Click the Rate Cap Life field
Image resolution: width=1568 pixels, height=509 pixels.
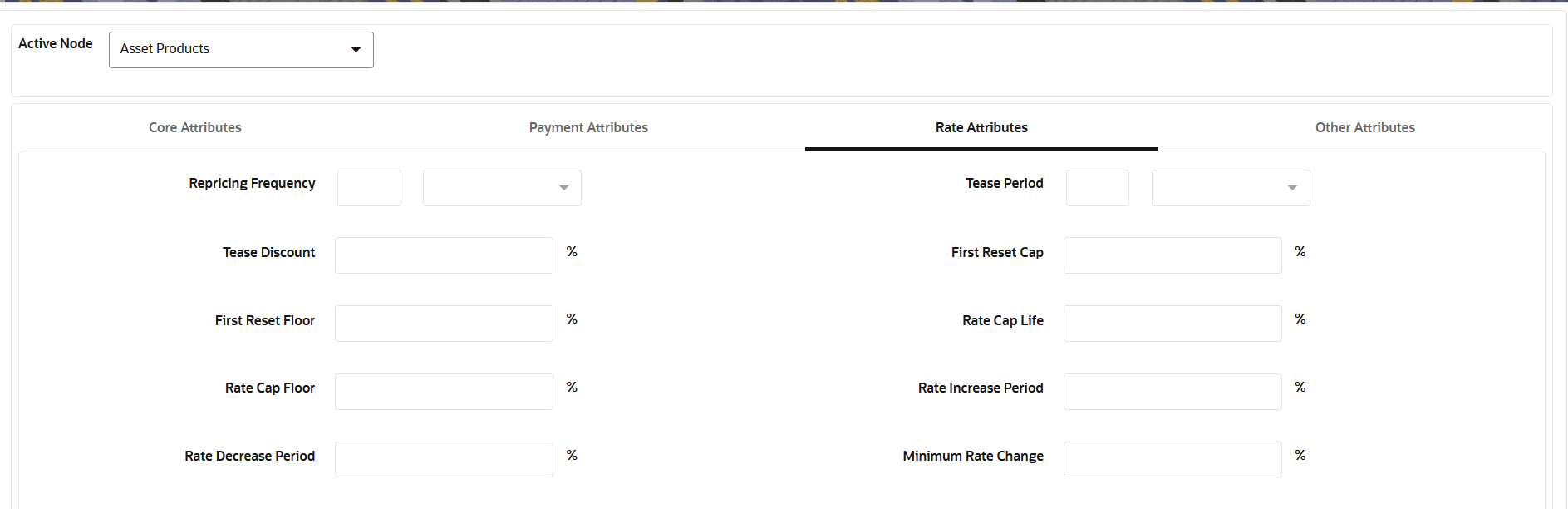[x=1172, y=324]
